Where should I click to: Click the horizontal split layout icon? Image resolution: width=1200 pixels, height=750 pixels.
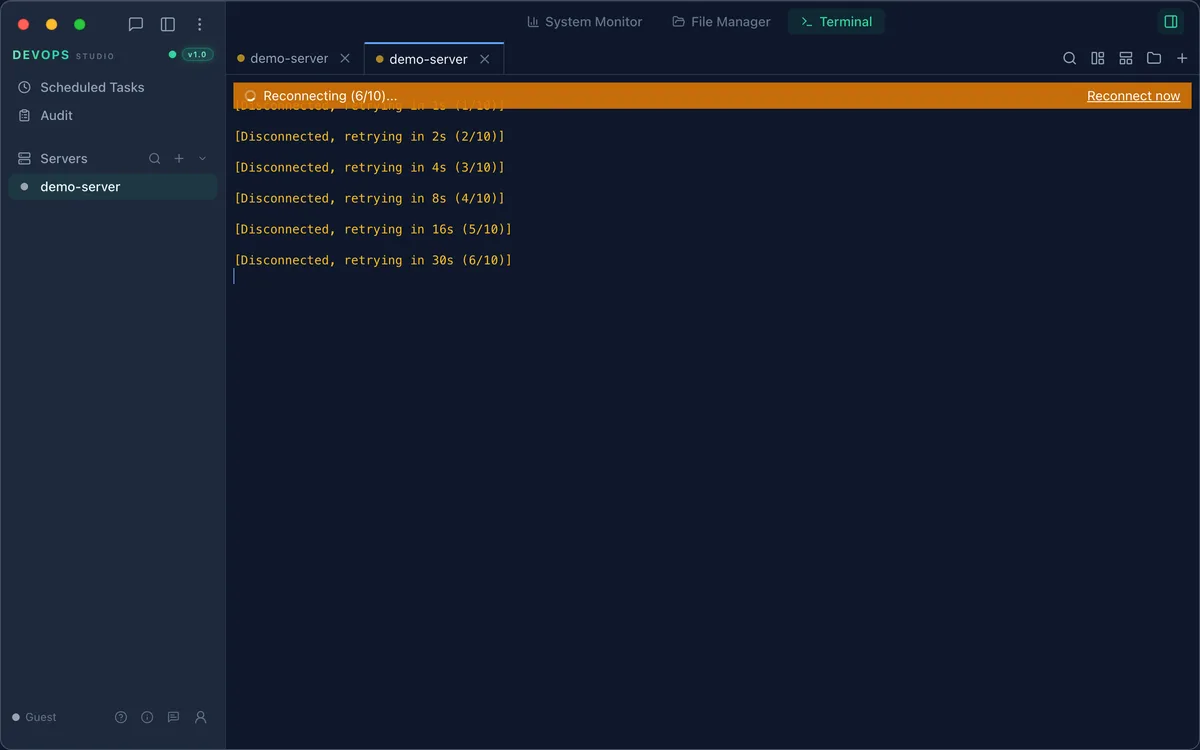pos(1126,59)
